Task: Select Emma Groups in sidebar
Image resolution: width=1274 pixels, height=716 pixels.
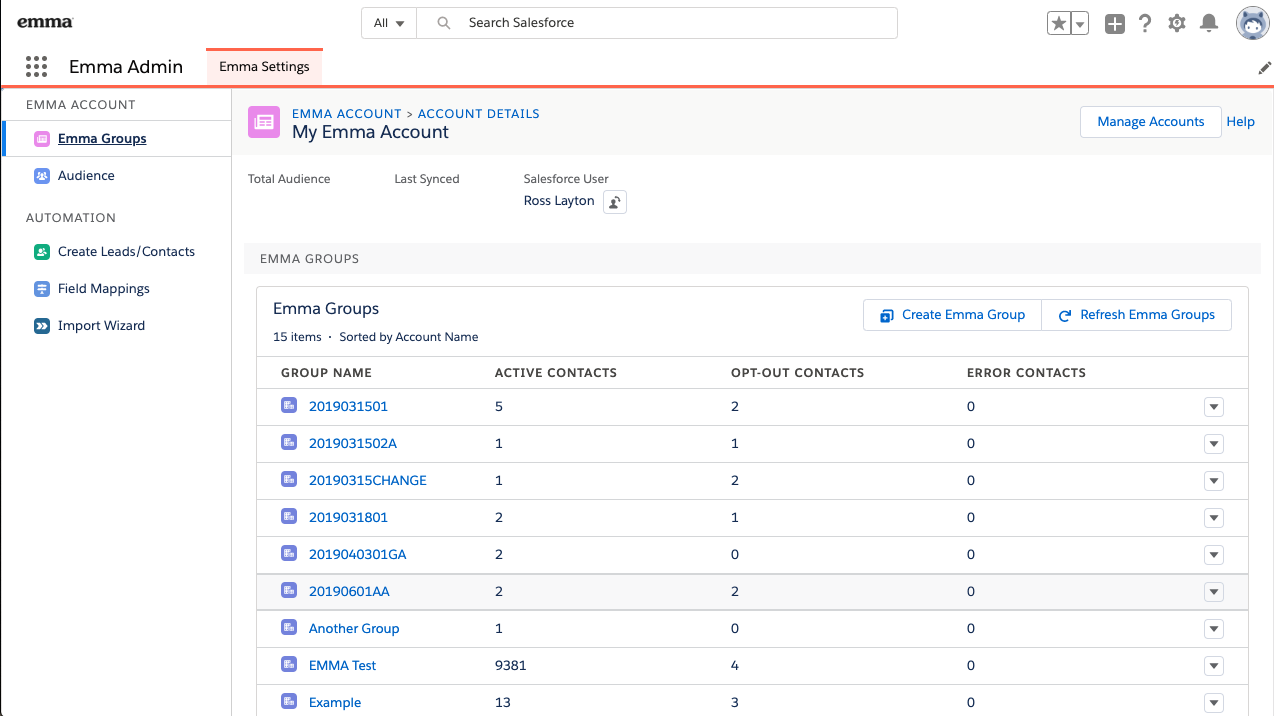Action: click(x=102, y=139)
